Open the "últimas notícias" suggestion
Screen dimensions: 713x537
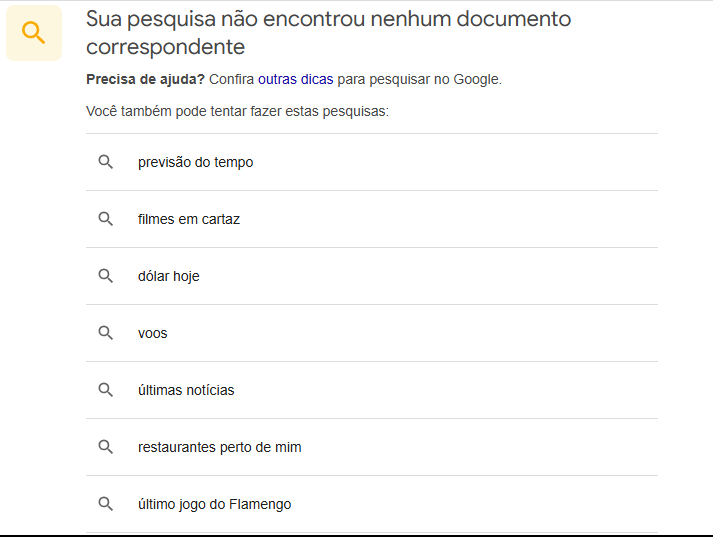tap(186, 390)
